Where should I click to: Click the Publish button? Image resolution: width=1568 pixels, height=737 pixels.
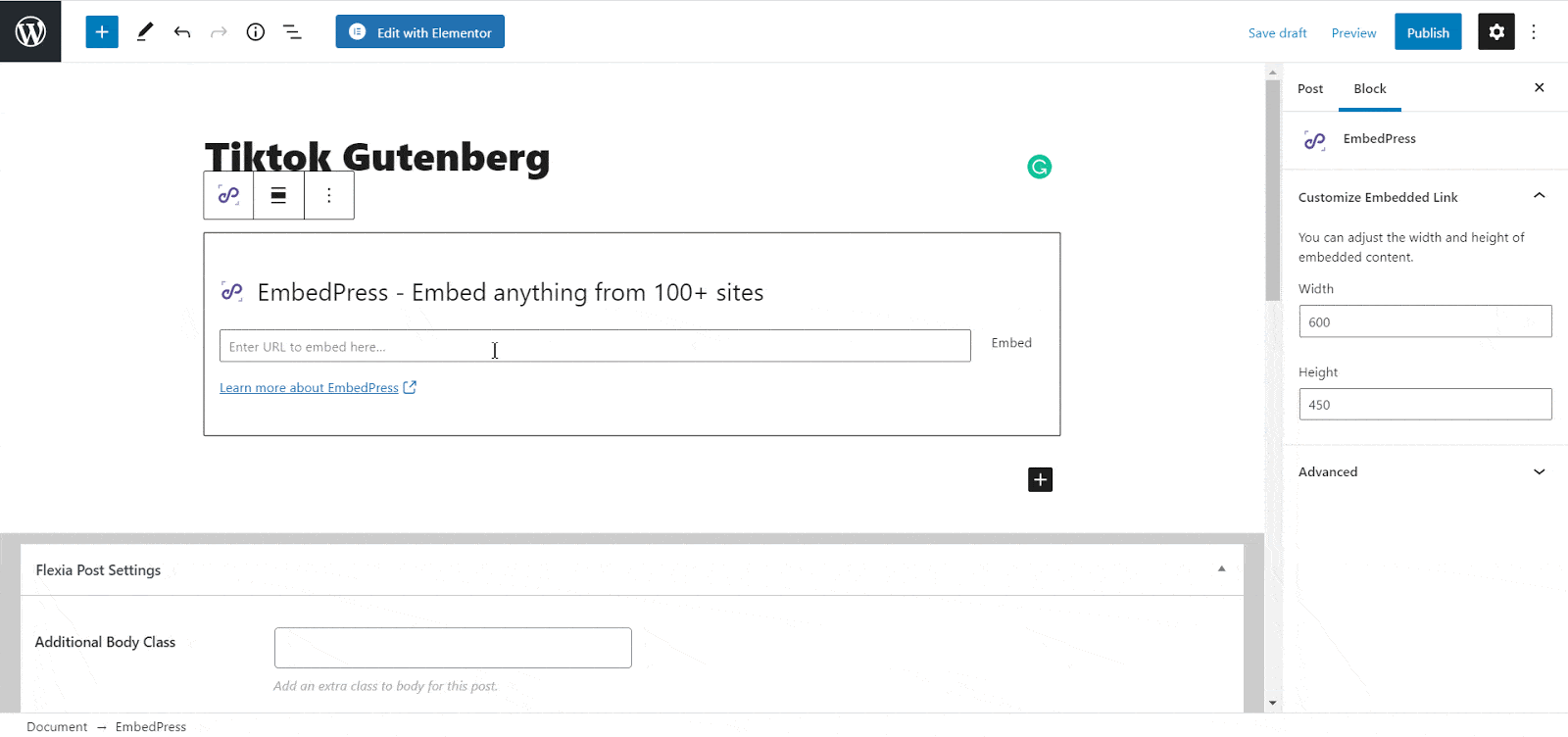pyautogui.click(x=1428, y=32)
